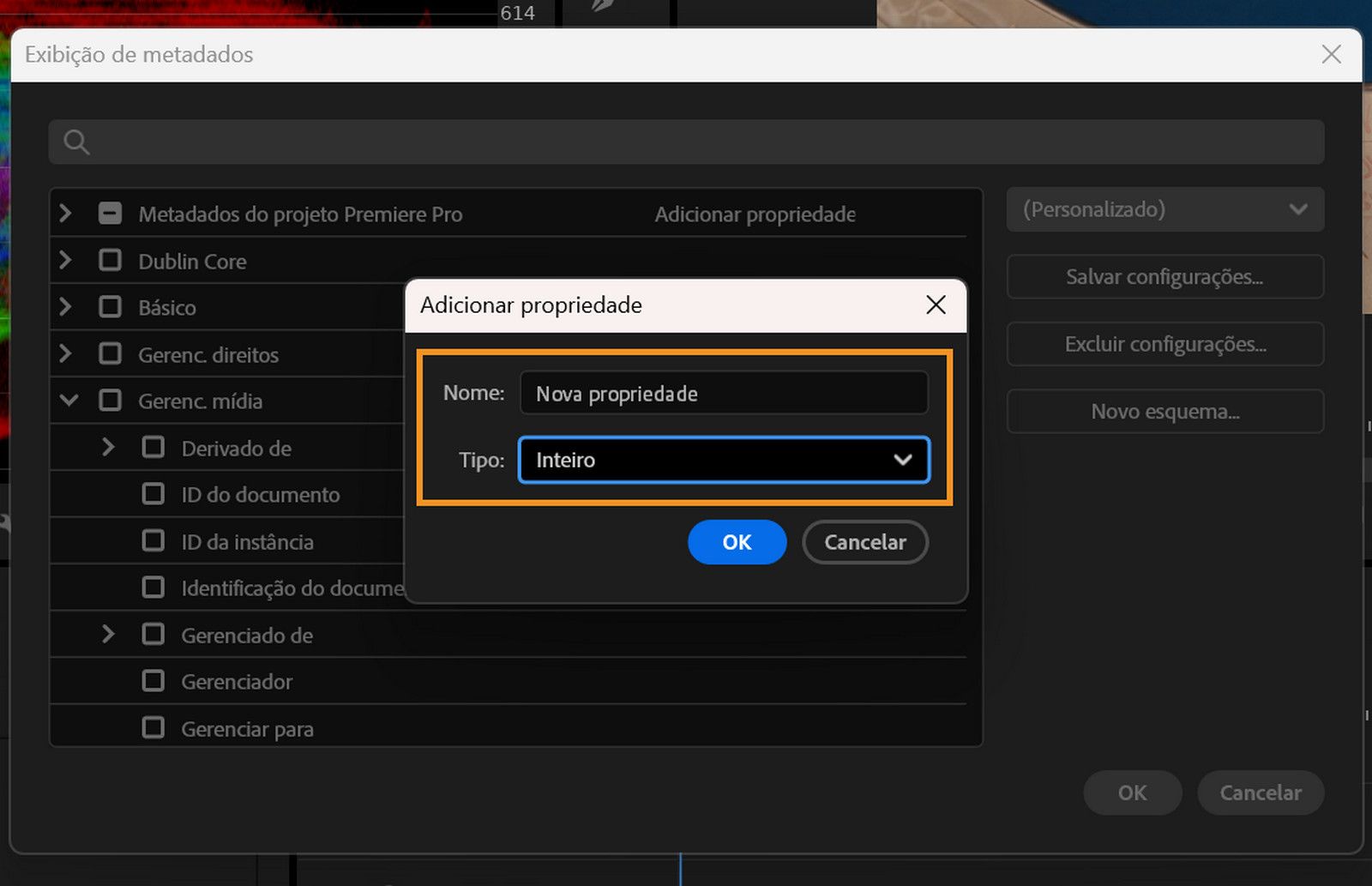This screenshot has width=1372, height=886.
Task: Click the Salvar configurações button
Action: tap(1164, 277)
